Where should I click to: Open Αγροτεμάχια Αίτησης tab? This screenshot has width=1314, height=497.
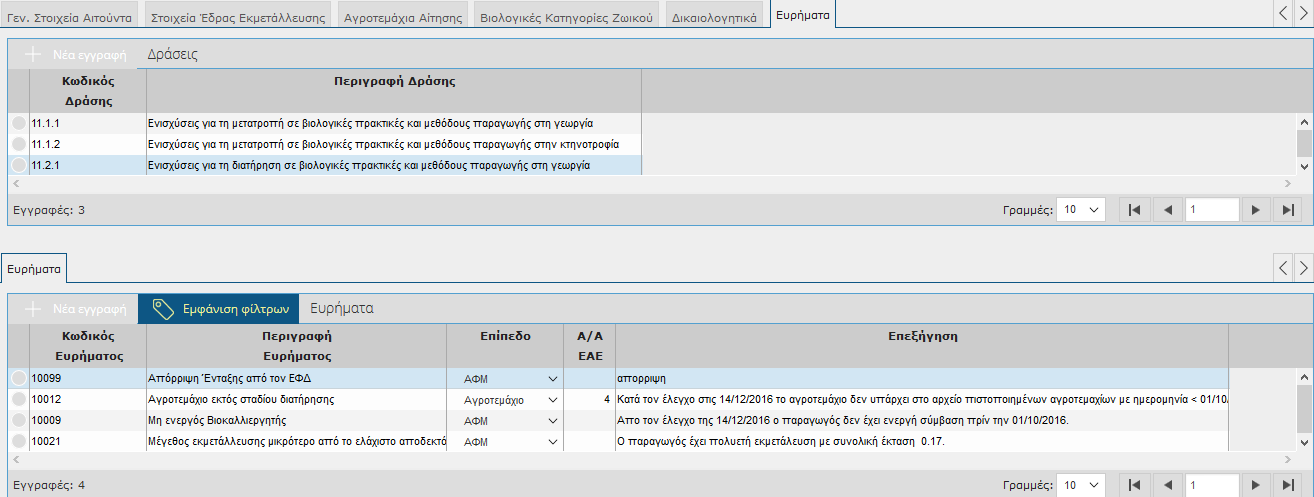click(x=402, y=17)
